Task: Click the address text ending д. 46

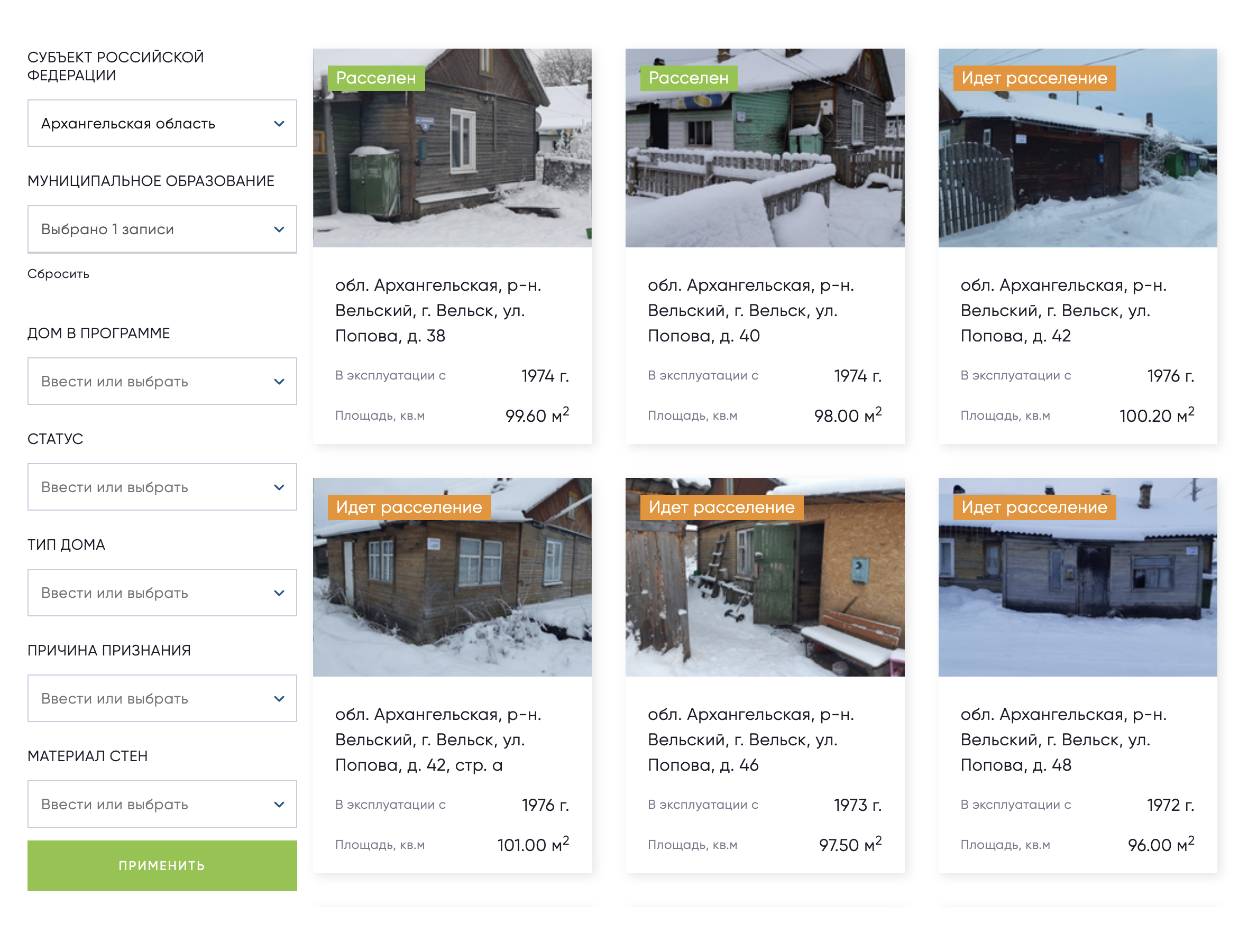Action: pos(751,740)
